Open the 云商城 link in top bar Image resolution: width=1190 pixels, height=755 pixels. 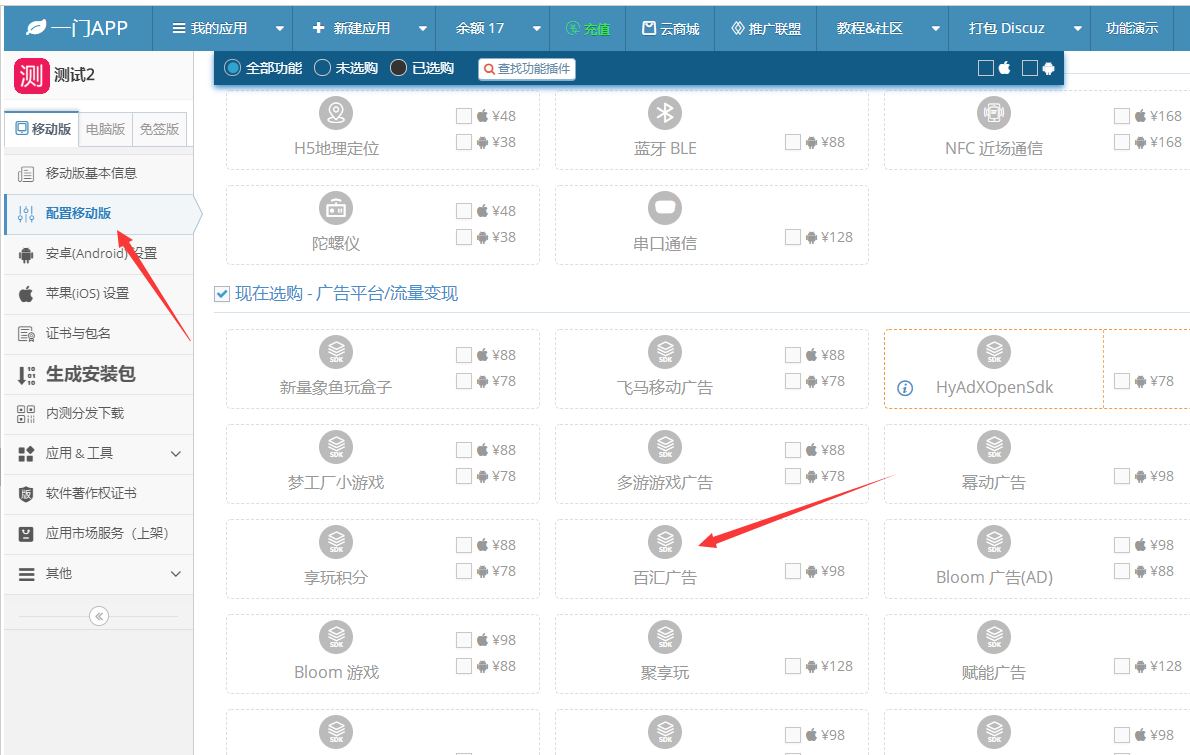[x=670, y=29]
